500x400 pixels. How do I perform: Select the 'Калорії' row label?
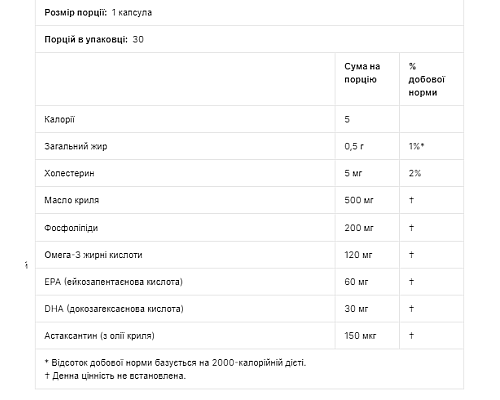(60, 119)
